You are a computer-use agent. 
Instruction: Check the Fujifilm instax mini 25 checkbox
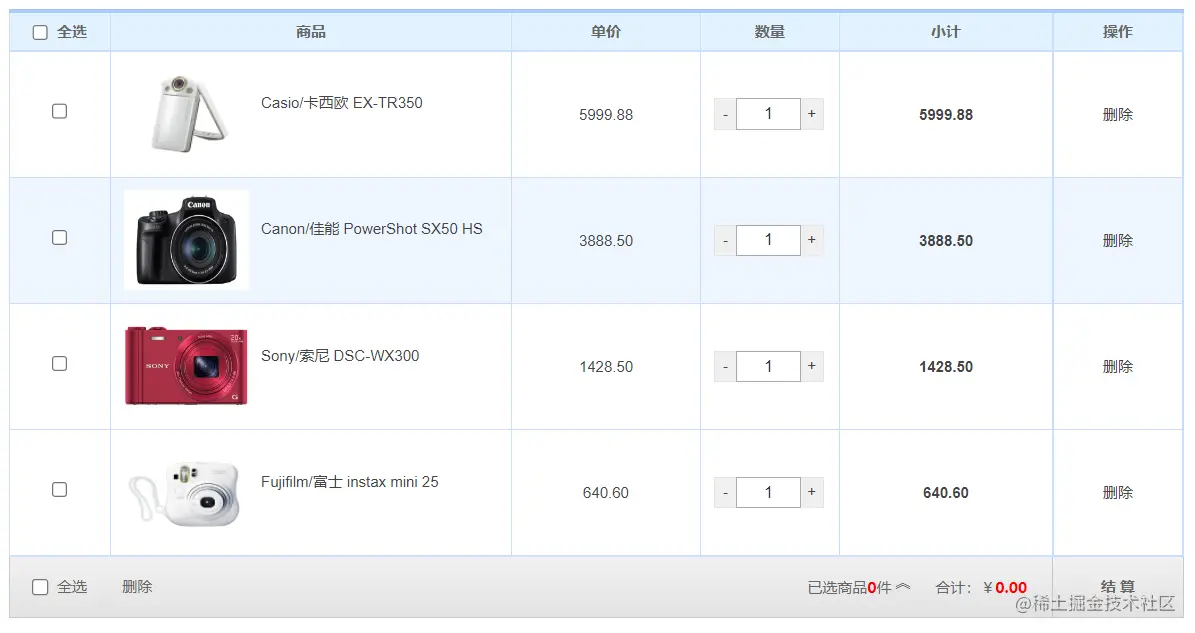[59, 491]
